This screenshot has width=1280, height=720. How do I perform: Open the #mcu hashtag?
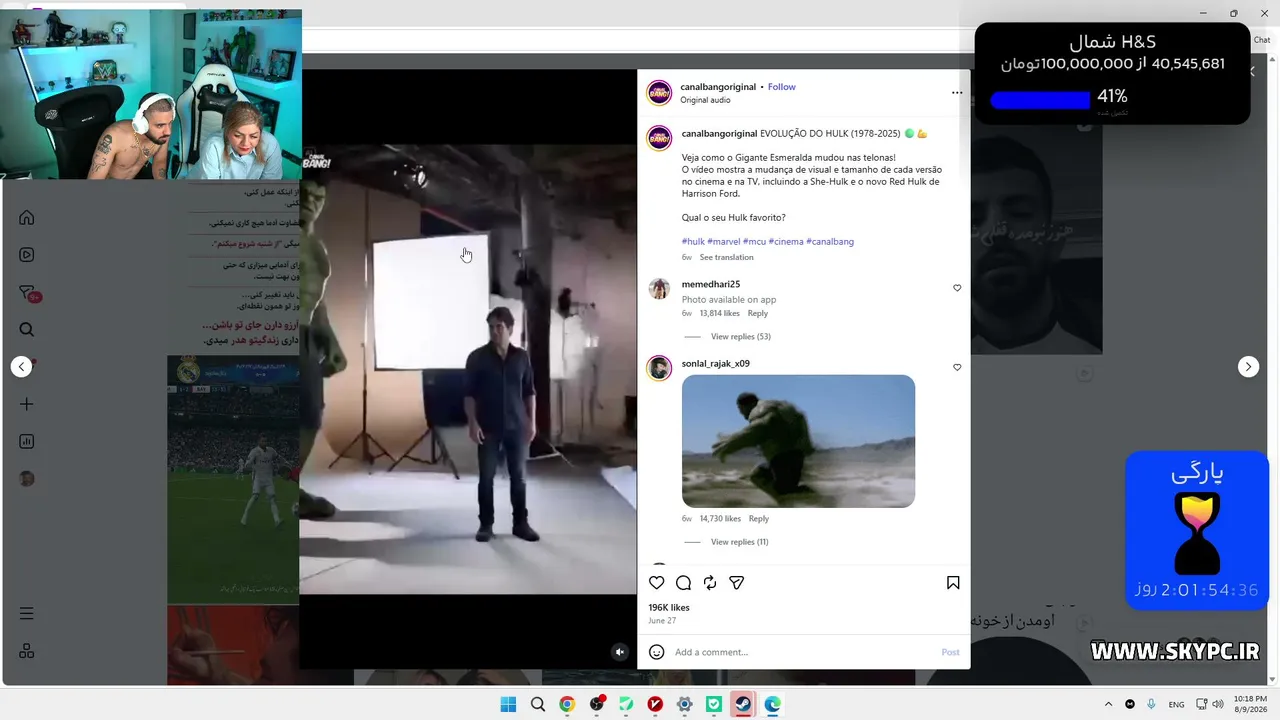[754, 241]
